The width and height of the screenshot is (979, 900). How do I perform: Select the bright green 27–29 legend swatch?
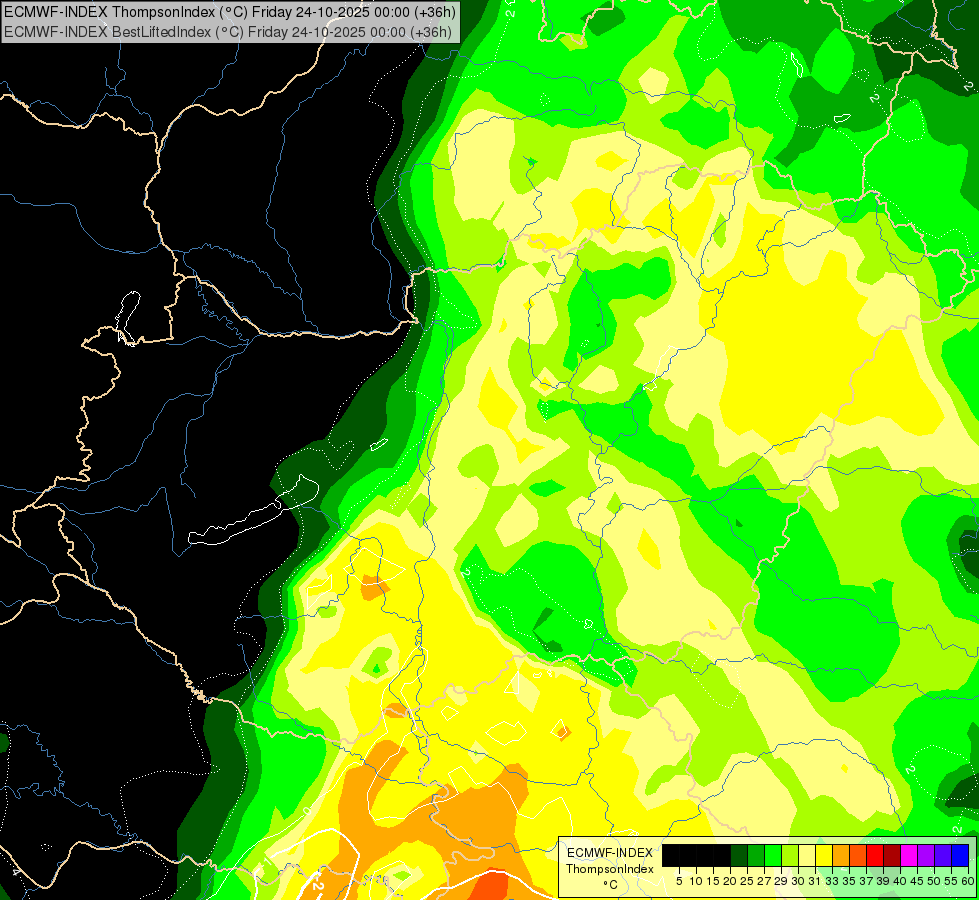tap(773, 855)
